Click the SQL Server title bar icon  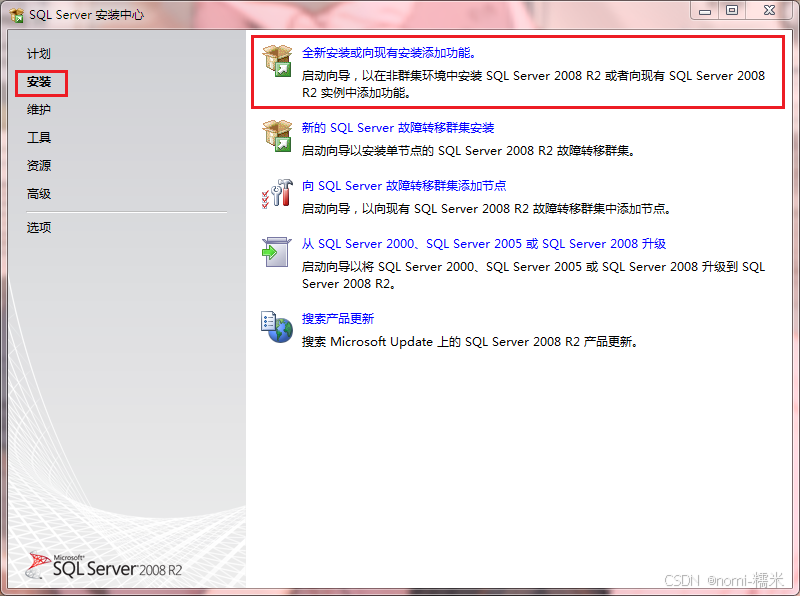tap(17, 15)
